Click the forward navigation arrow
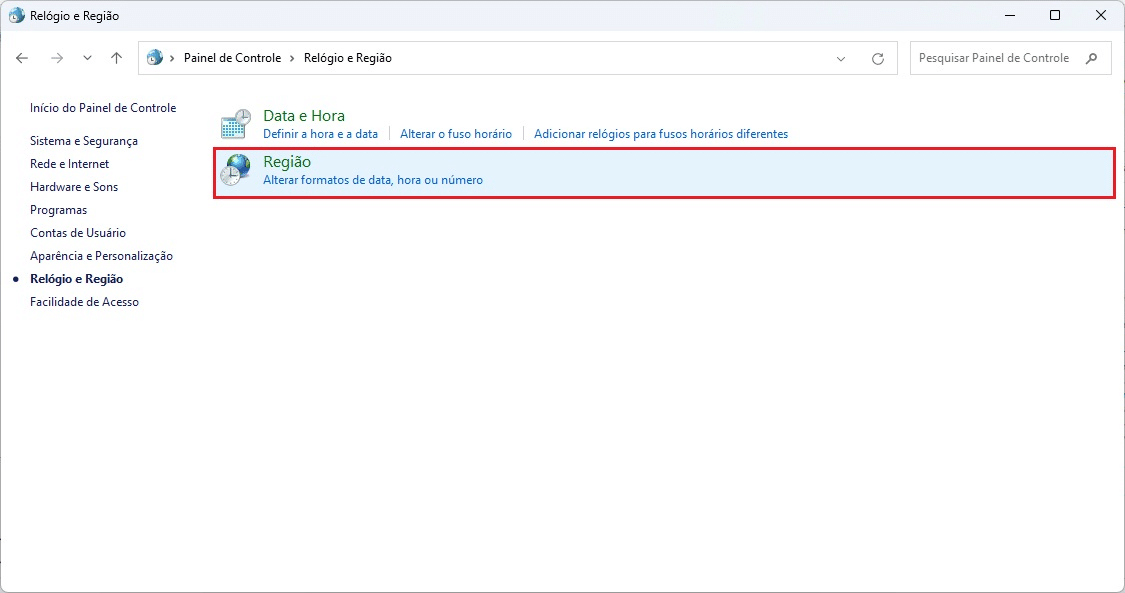Screen dimensions: 1125x593 coord(57,58)
